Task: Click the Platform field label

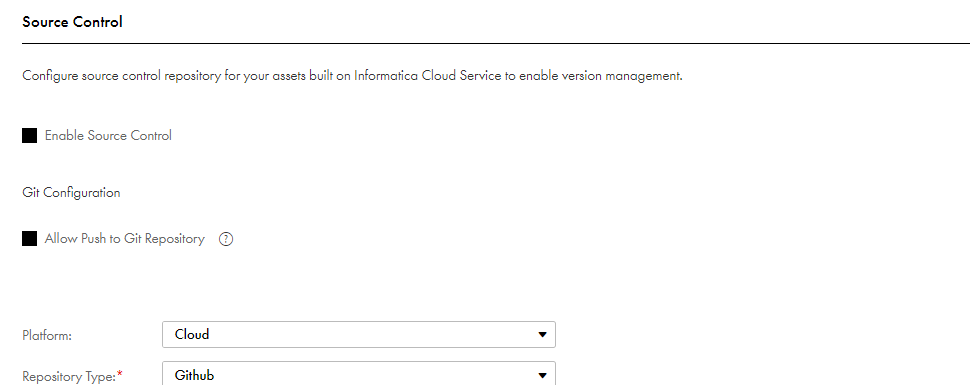Action: pos(47,335)
